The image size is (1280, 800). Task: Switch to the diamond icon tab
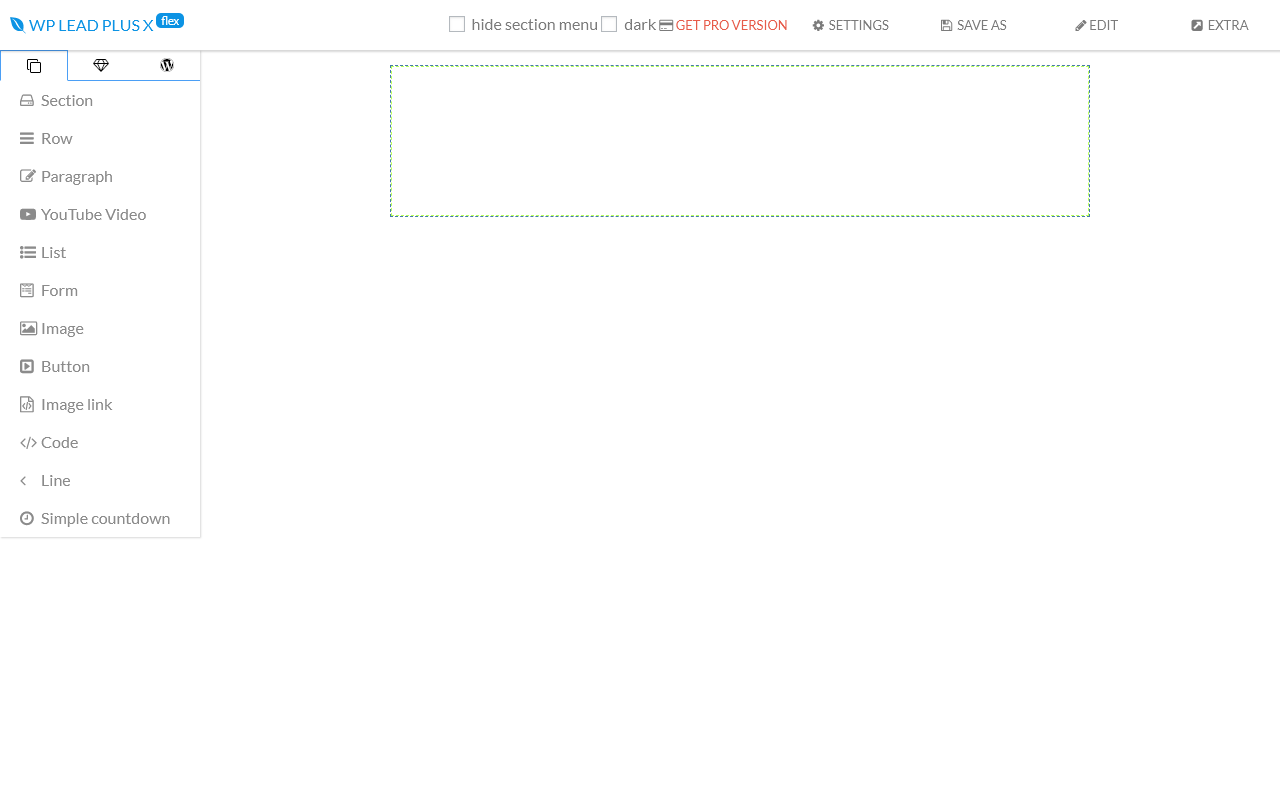point(101,66)
